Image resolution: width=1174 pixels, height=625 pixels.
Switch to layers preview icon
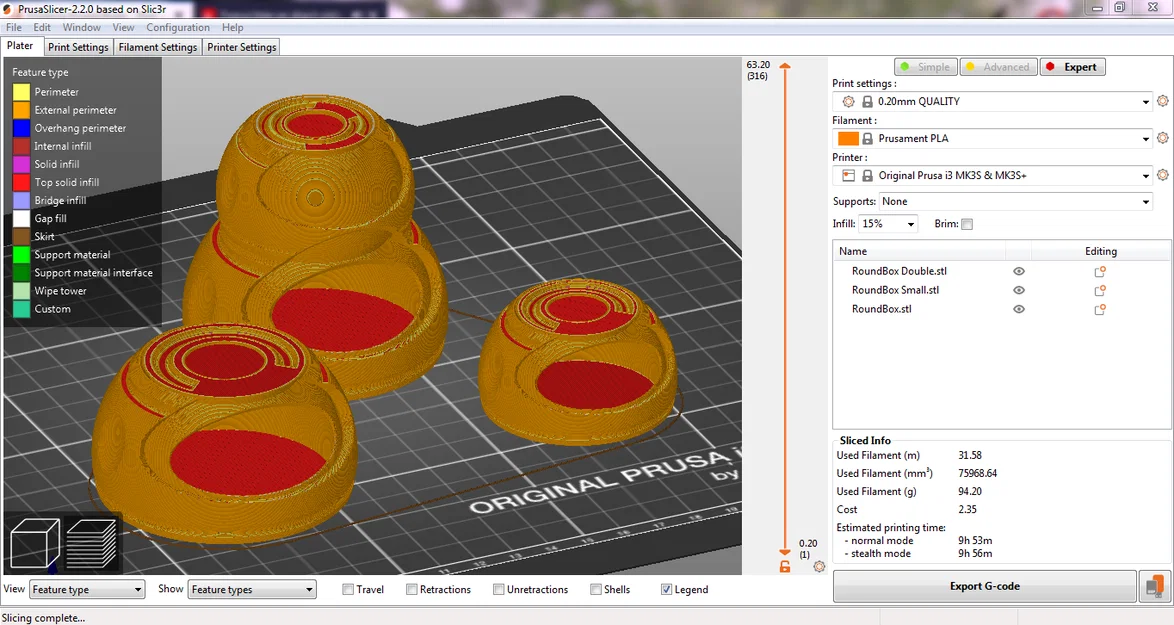click(x=91, y=543)
